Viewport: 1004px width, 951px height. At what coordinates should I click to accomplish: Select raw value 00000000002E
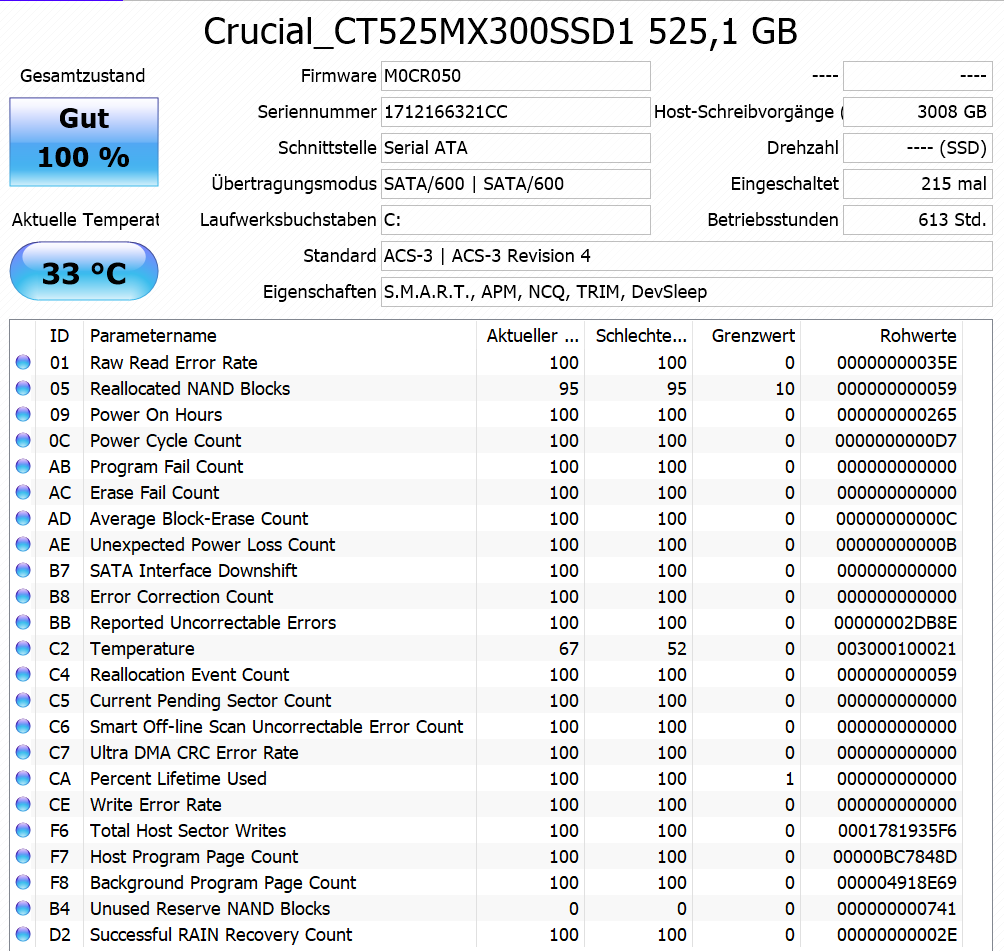pos(896,935)
